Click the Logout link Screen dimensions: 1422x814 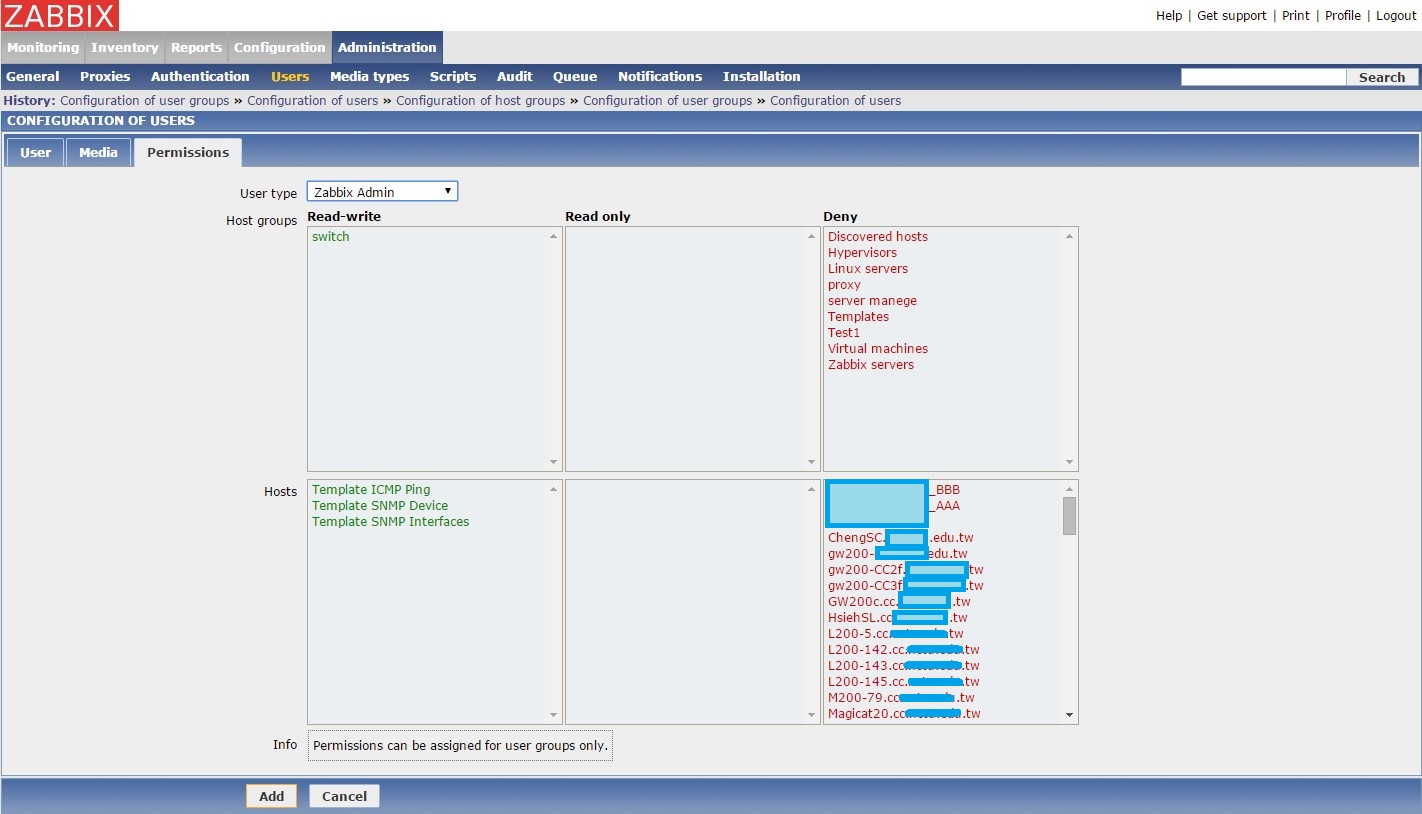[1396, 15]
